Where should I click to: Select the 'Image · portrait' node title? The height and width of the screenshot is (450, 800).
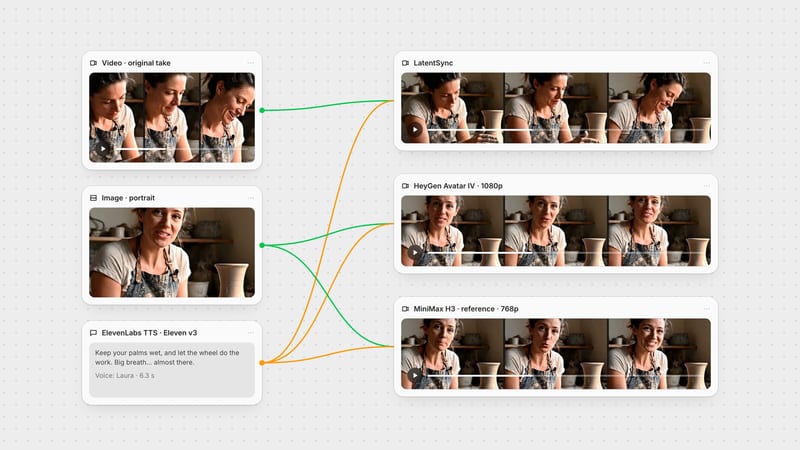tap(128, 198)
